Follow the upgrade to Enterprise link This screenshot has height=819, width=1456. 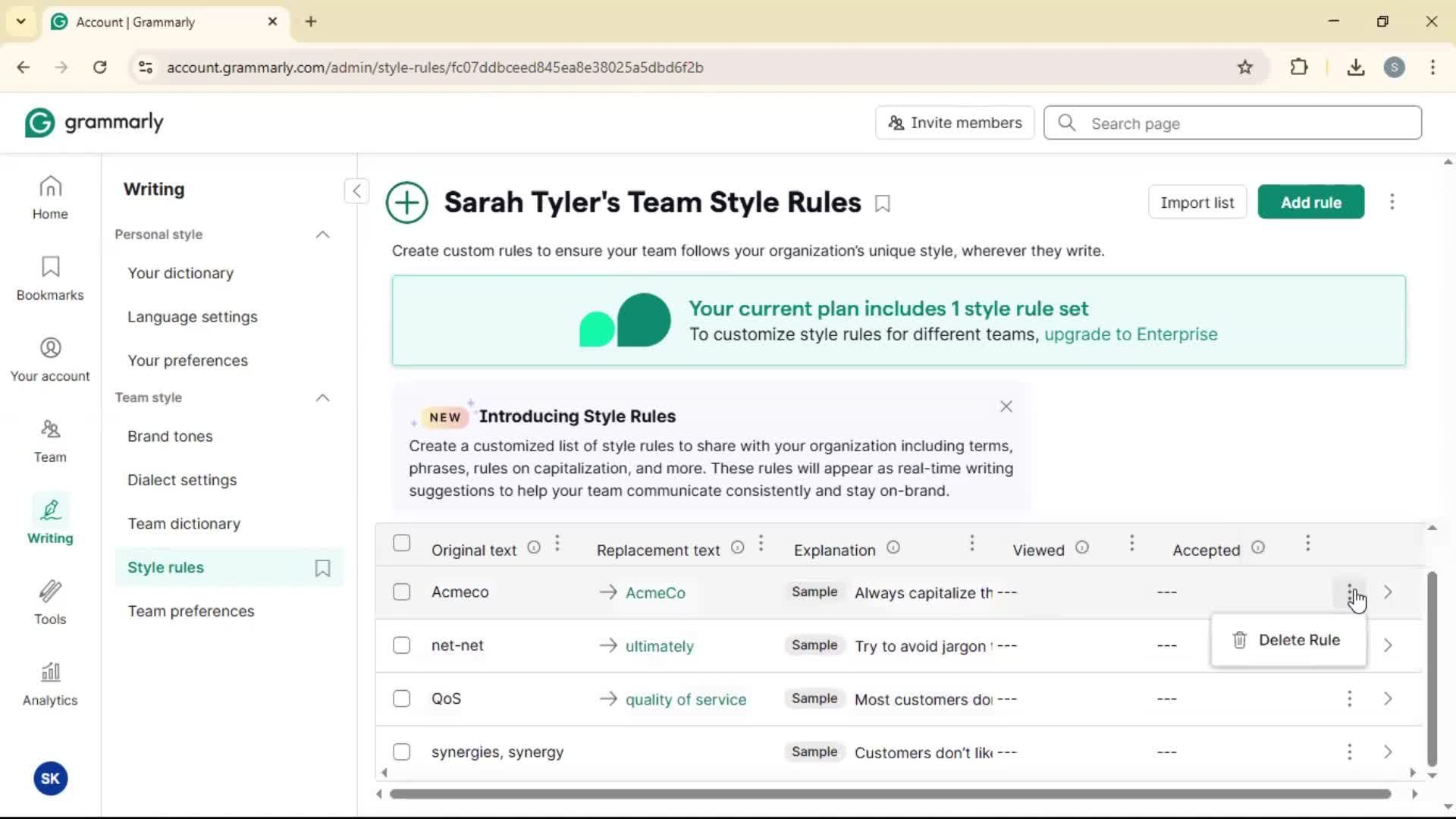[1130, 334]
